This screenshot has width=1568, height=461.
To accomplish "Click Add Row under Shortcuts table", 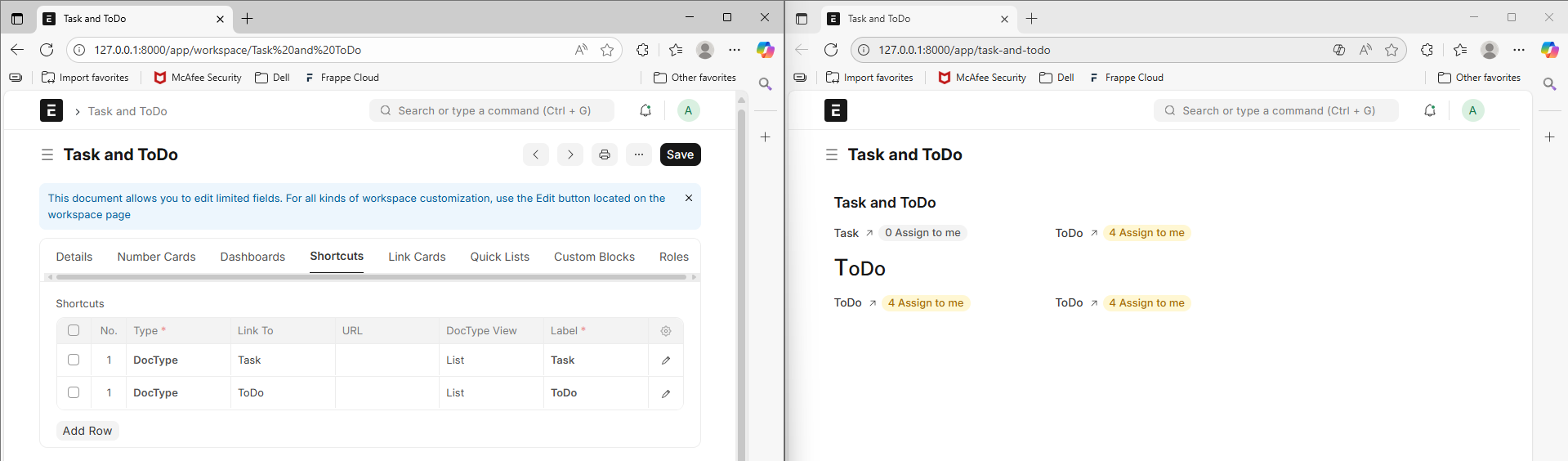I will pos(87,431).
